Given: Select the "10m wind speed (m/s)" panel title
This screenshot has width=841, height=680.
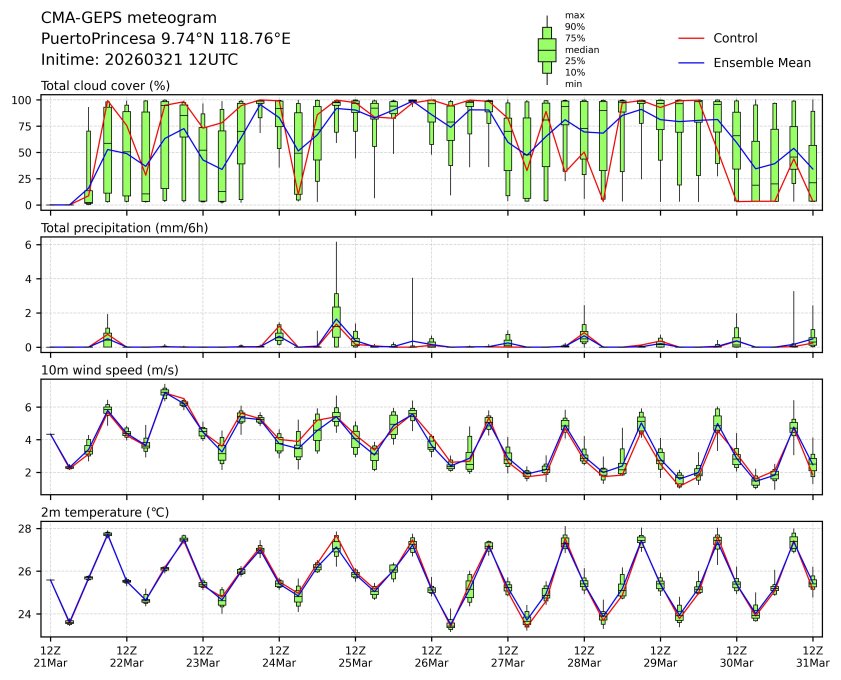Looking at the screenshot, I should (x=106, y=370).
